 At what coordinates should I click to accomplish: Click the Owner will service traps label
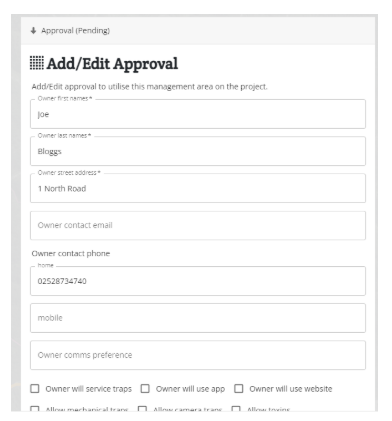[x=89, y=389]
